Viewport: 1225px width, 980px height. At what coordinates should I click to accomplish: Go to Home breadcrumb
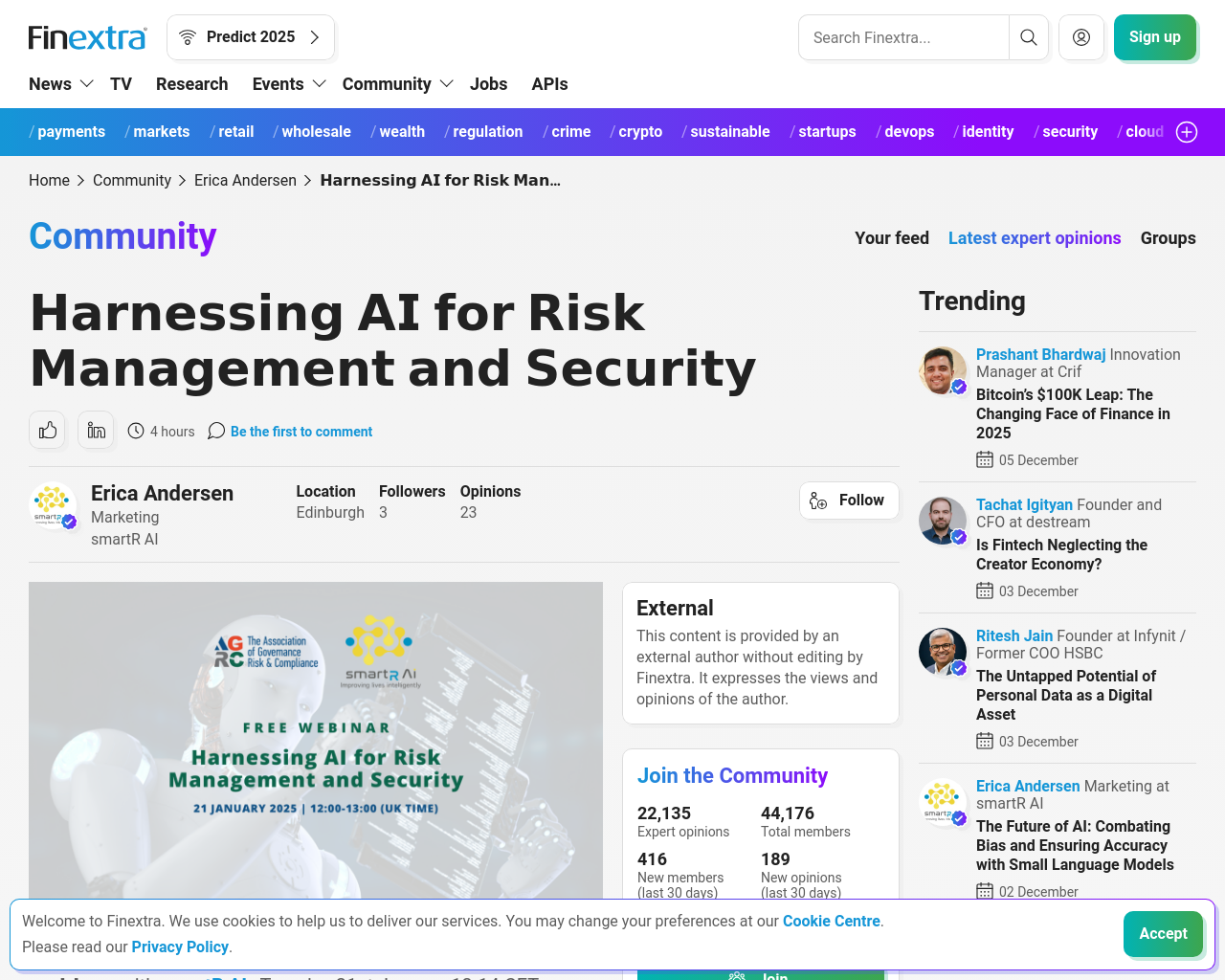click(x=49, y=180)
